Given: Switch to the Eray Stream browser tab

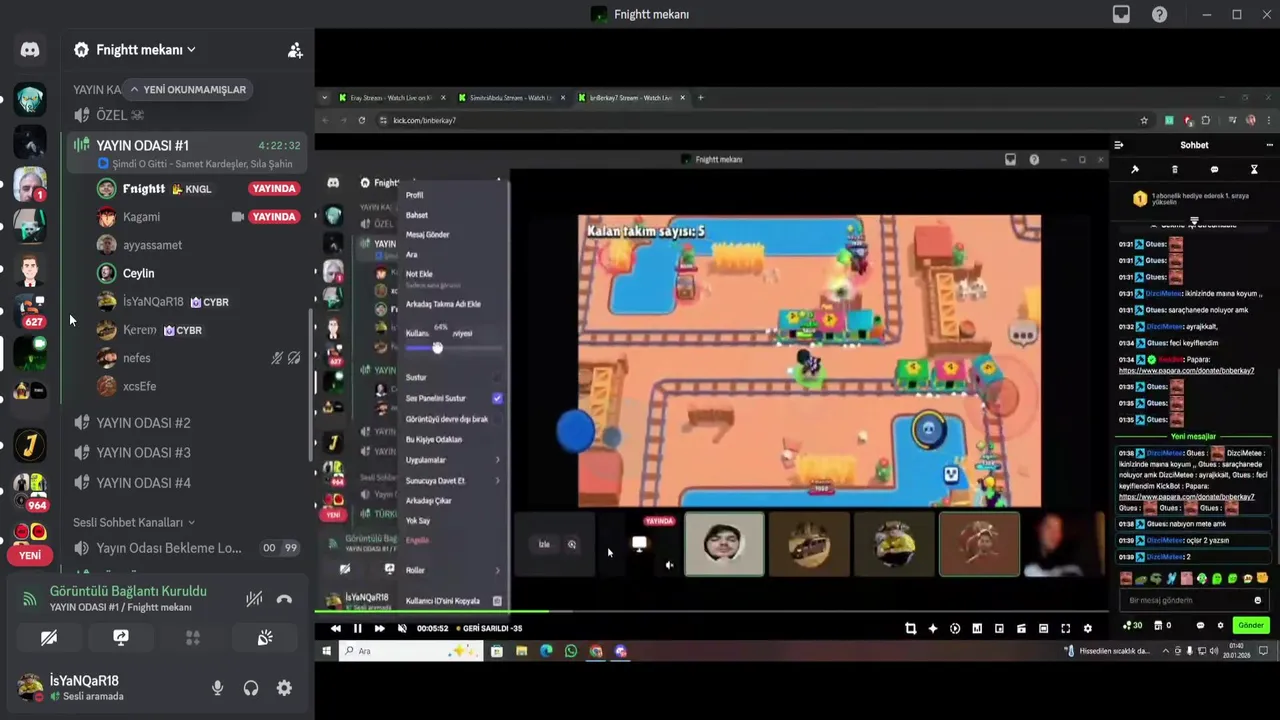Looking at the screenshot, I should pos(392,98).
